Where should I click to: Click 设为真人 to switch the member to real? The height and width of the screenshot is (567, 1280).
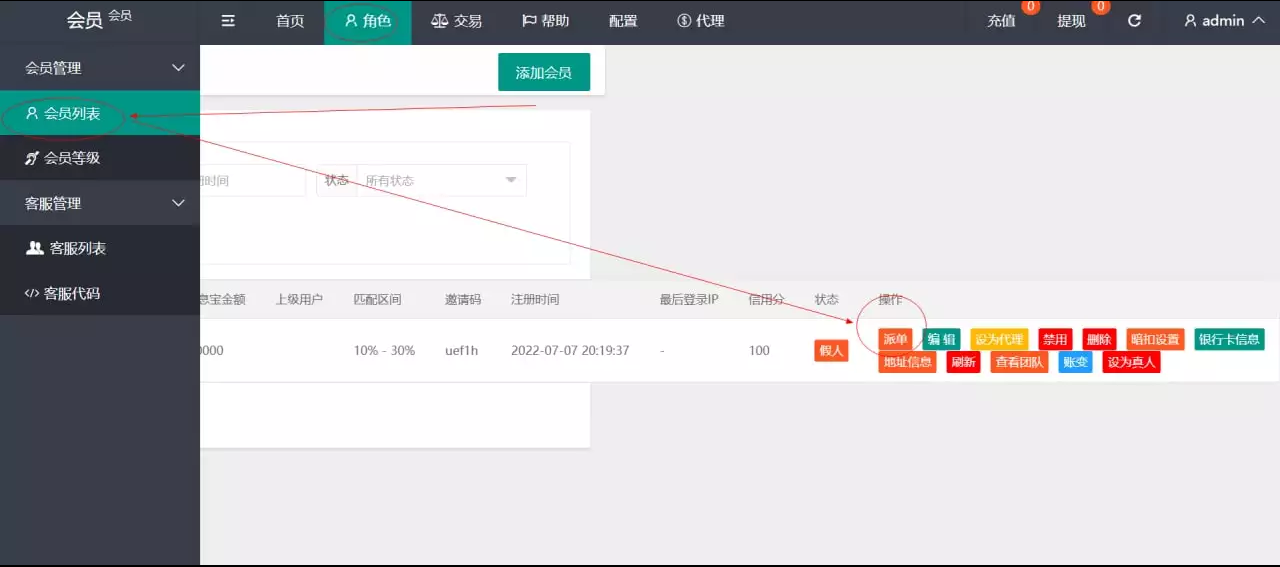1131,362
